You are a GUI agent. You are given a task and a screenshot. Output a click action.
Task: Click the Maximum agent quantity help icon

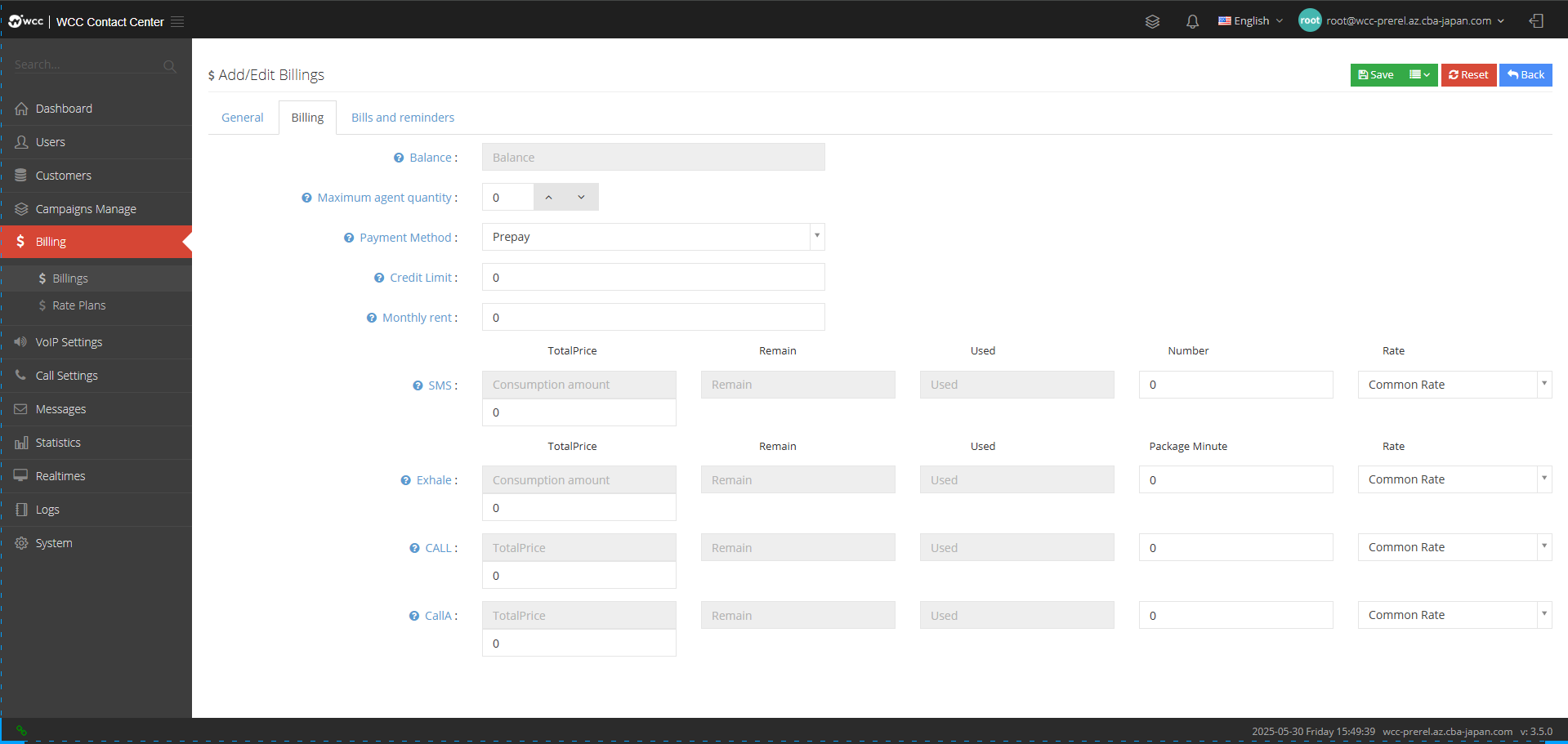click(x=306, y=198)
